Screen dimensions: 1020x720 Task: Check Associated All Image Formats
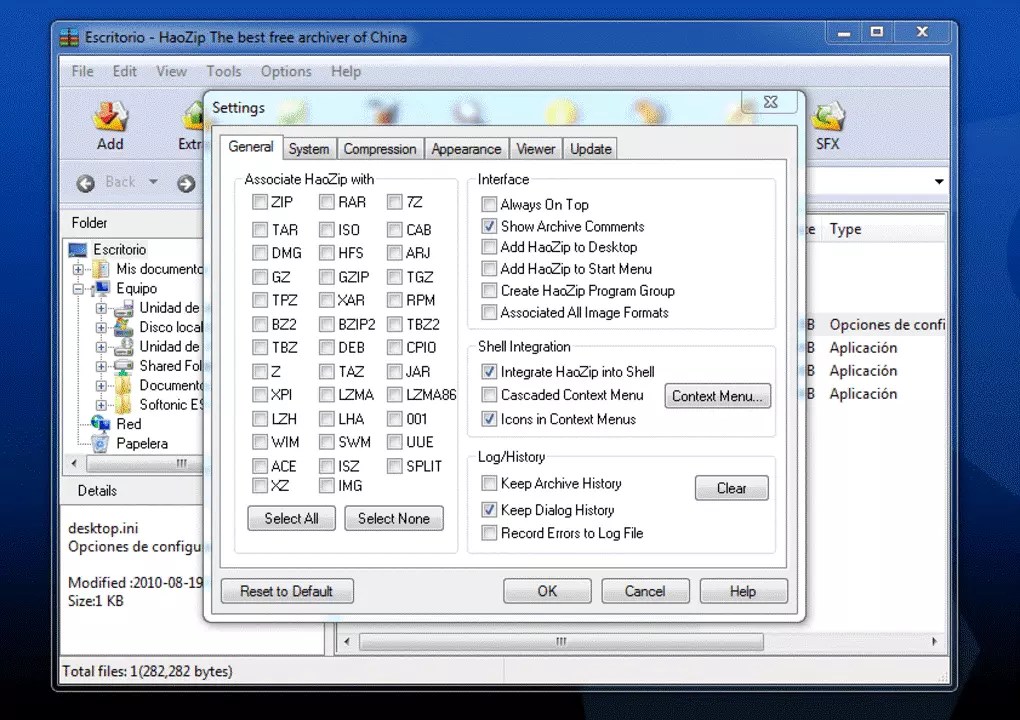pos(489,313)
